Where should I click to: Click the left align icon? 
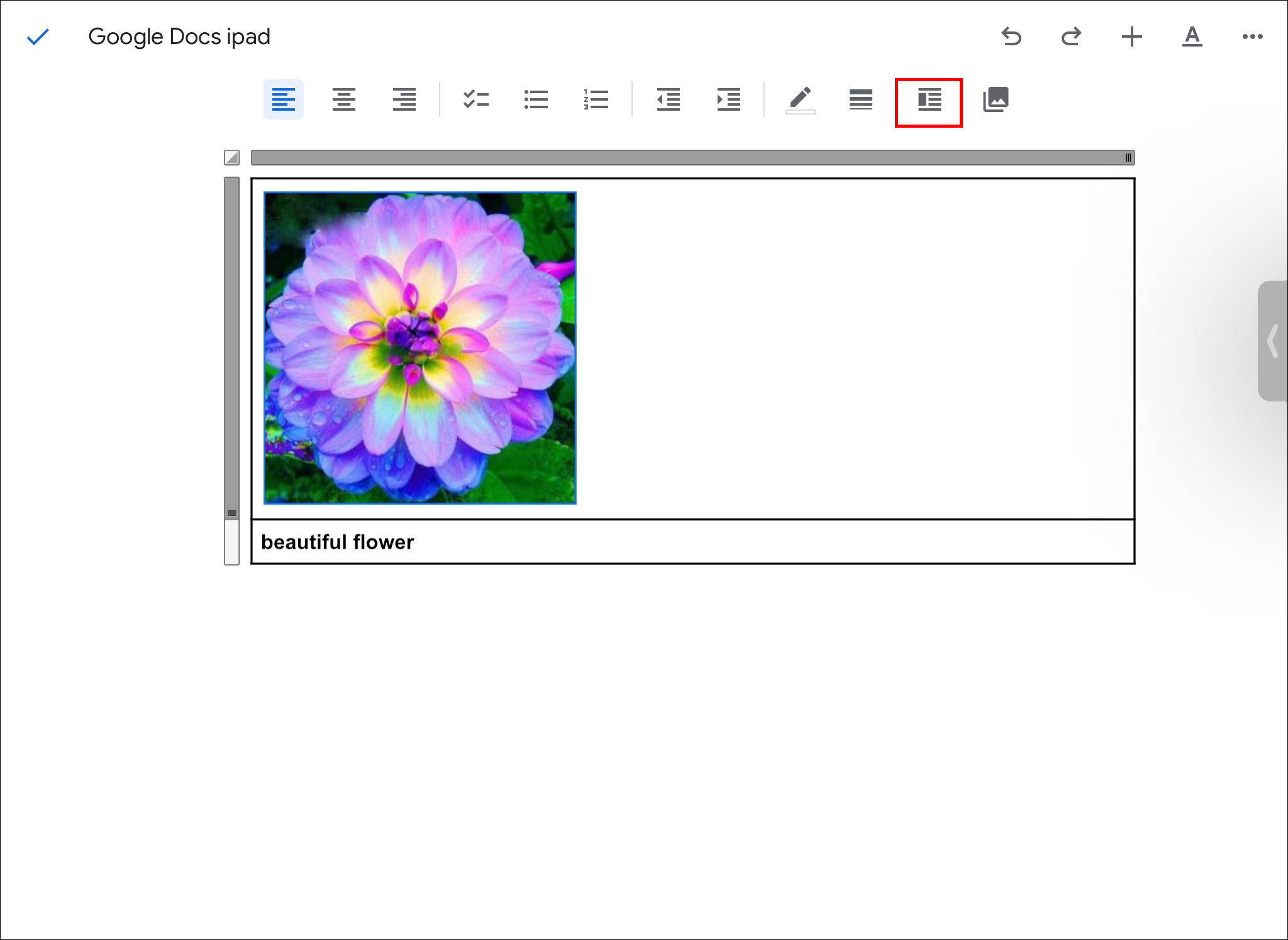click(283, 99)
